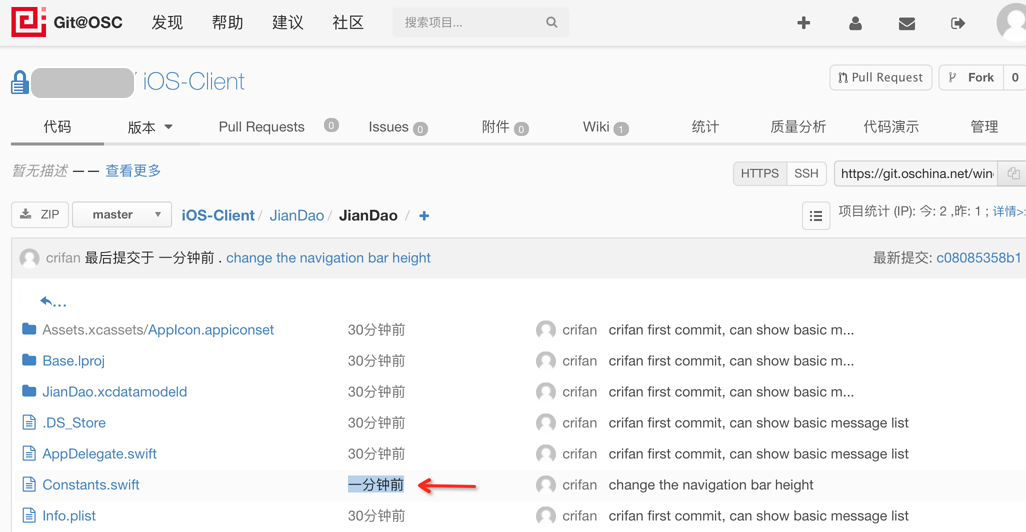Open the 质量分析 tab
The width and height of the screenshot is (1026, 532).
798,126
